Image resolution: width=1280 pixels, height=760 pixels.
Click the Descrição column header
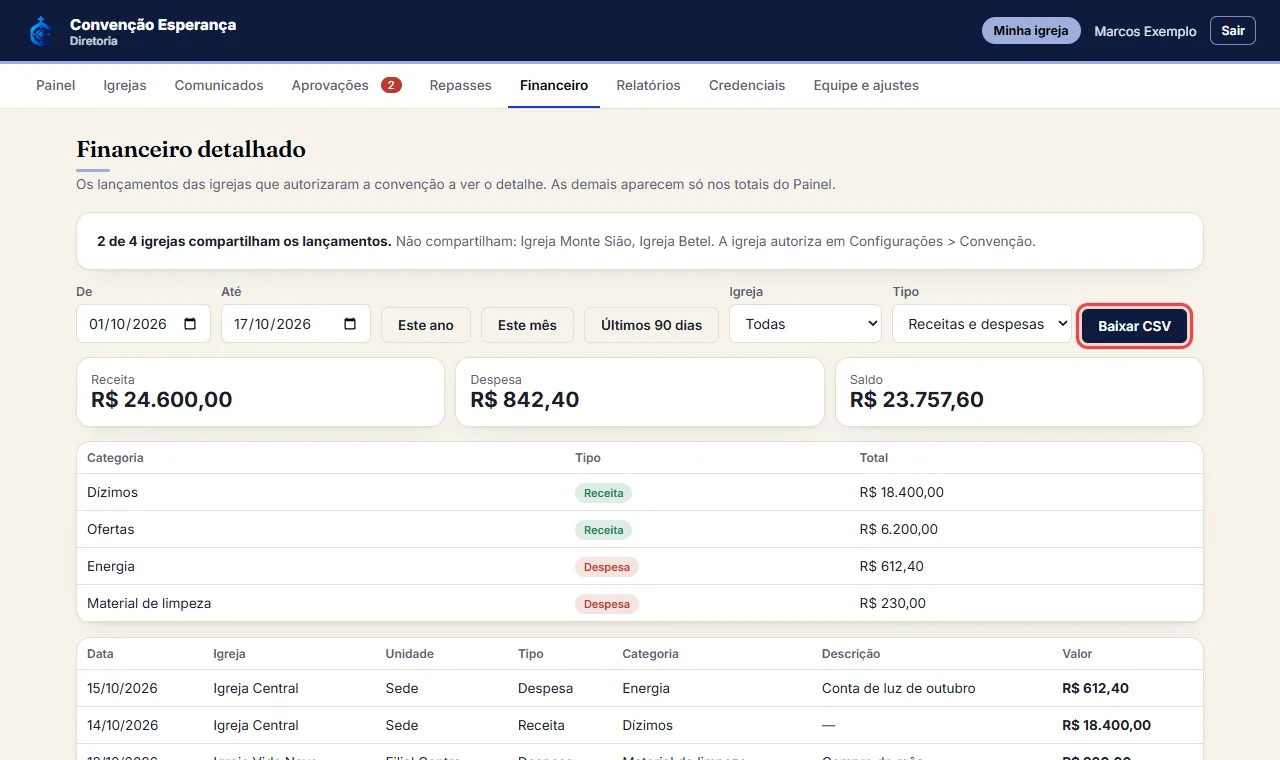851,654
